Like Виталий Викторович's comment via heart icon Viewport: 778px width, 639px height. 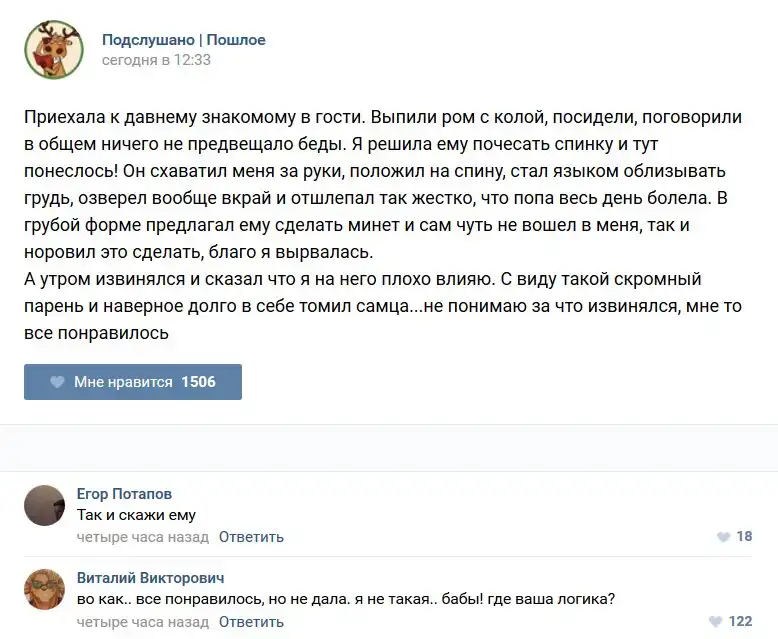(x=715, y=621)
